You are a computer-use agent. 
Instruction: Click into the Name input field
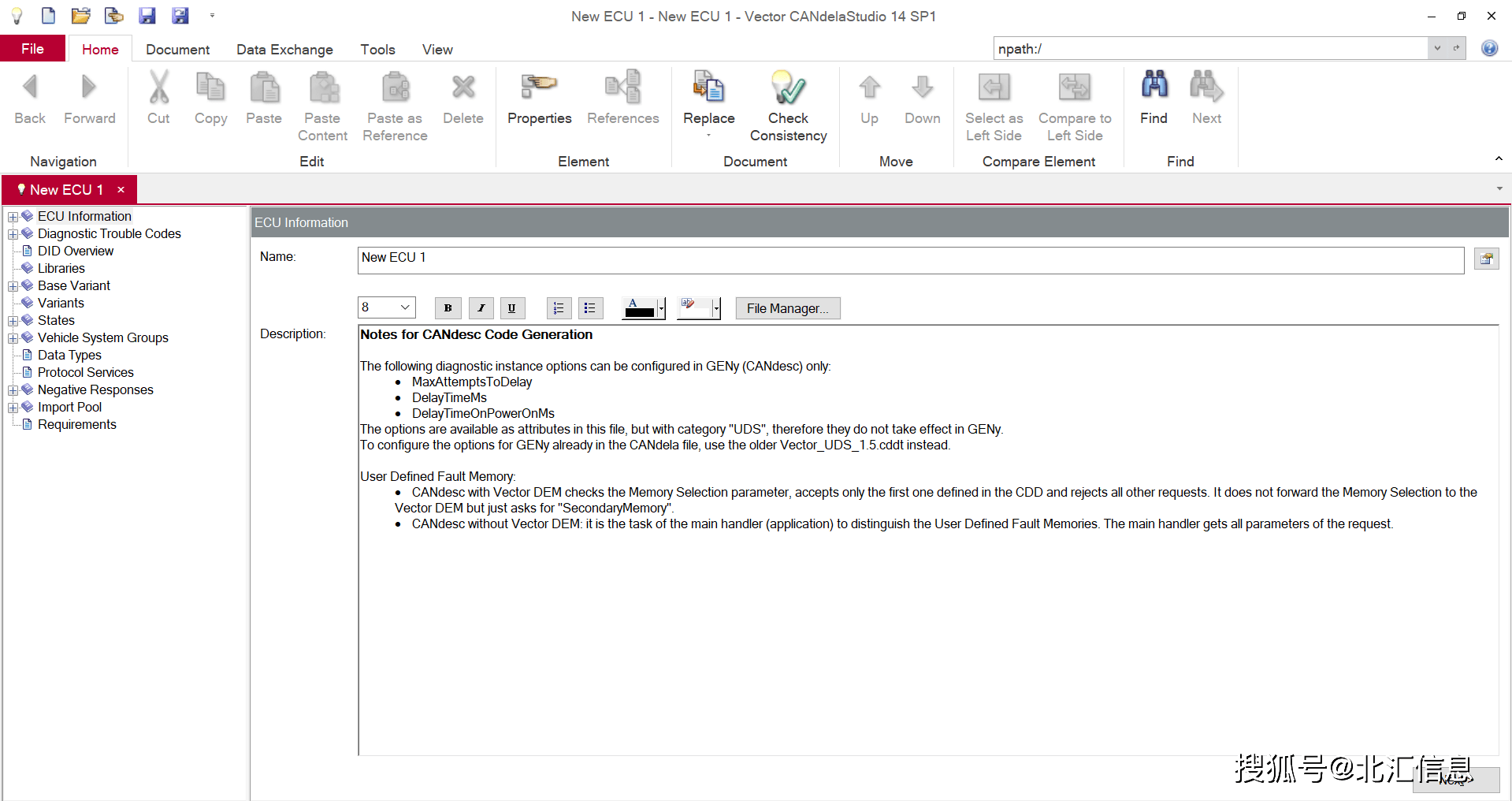(910, 259)
